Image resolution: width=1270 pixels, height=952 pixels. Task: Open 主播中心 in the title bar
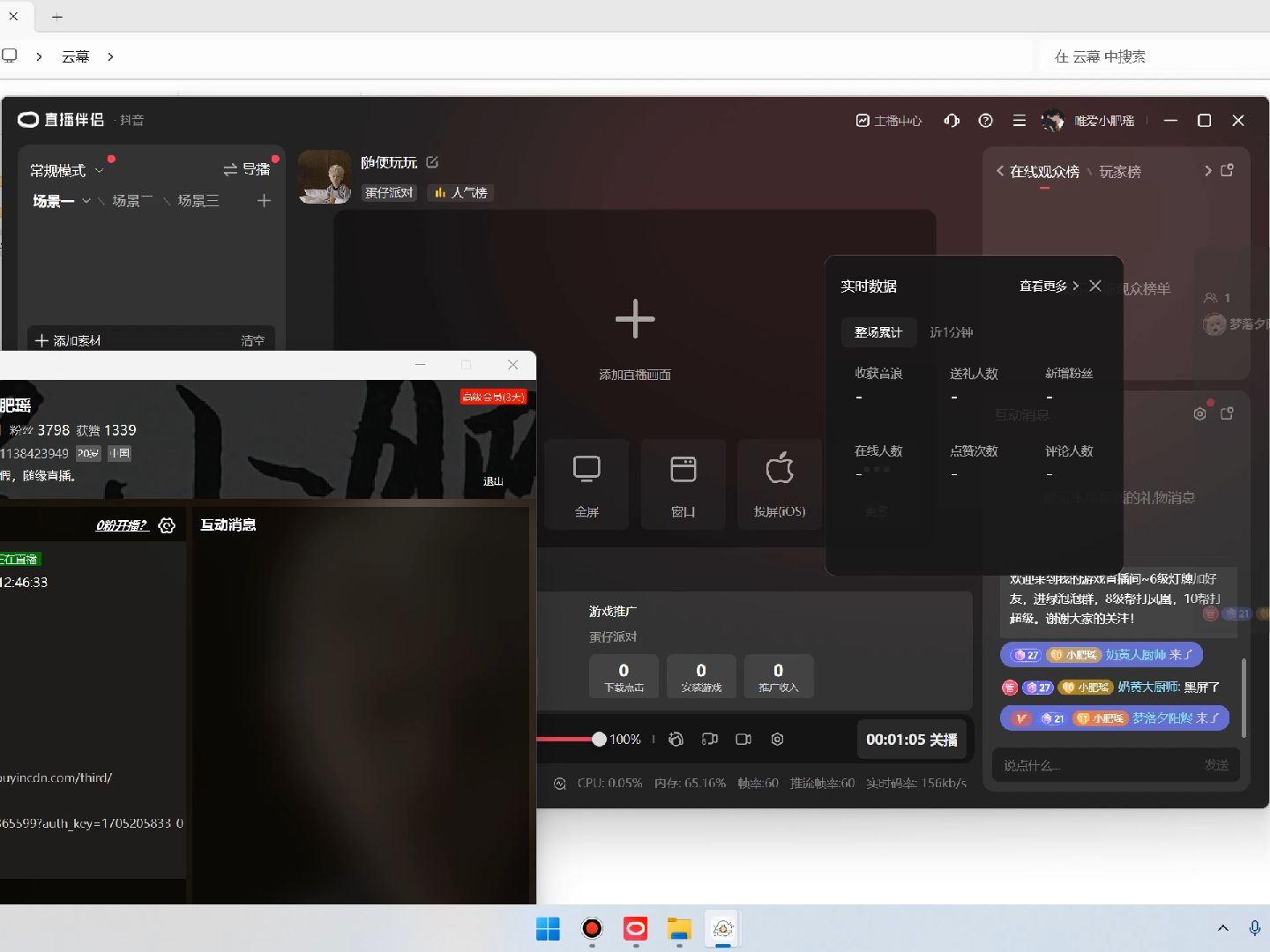point(889,121)
